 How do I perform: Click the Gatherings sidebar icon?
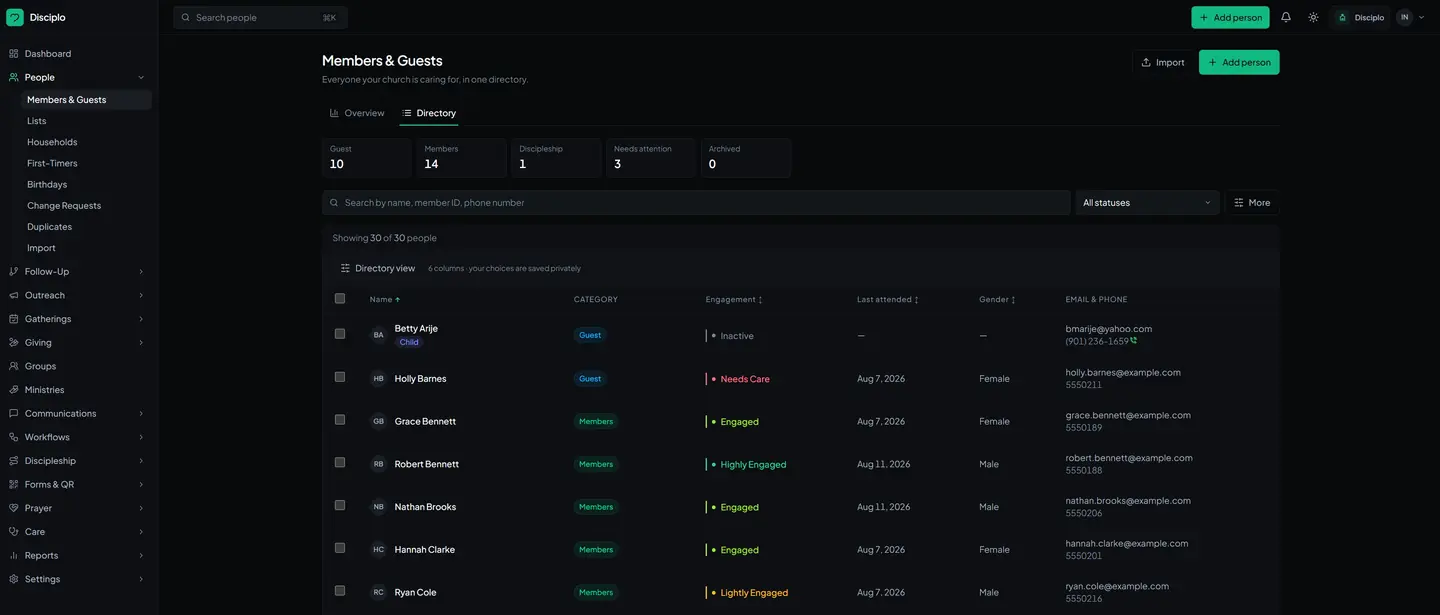click(x=13, y=319)
